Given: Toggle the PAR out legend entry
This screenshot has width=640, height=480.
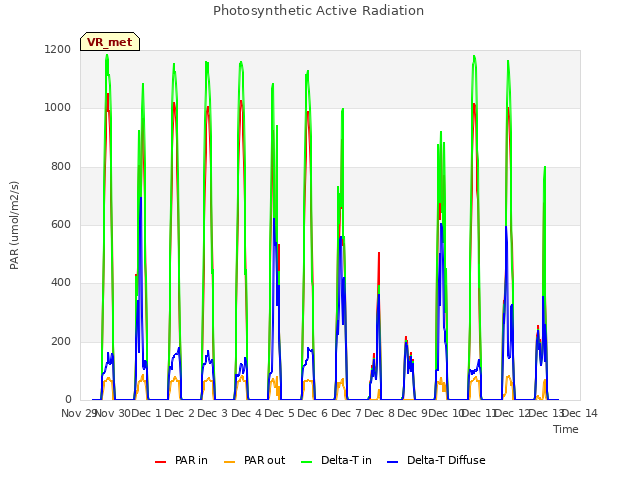Looking at the screenshot, I should 254,460.
